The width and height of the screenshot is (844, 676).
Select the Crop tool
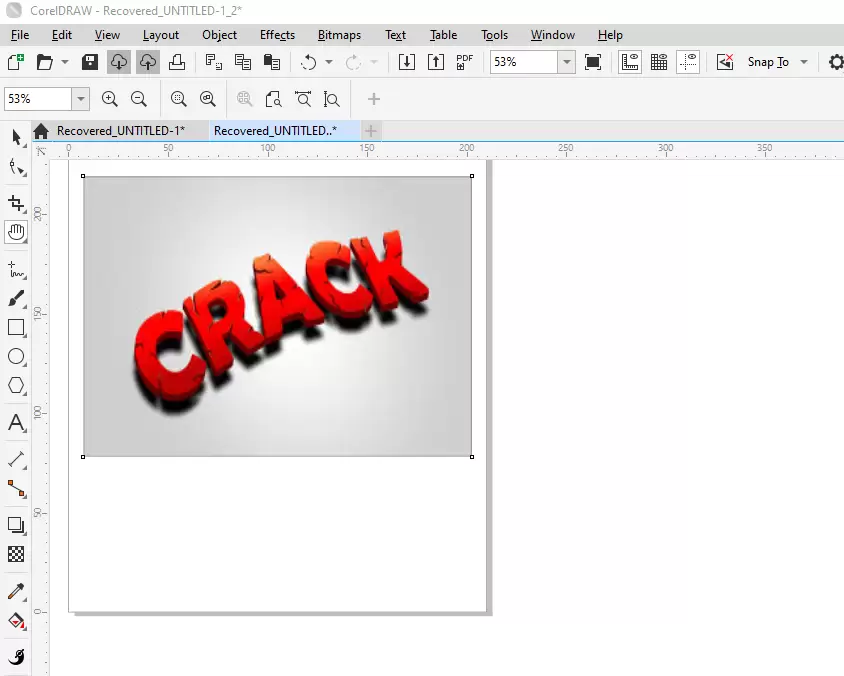[16, 204]
